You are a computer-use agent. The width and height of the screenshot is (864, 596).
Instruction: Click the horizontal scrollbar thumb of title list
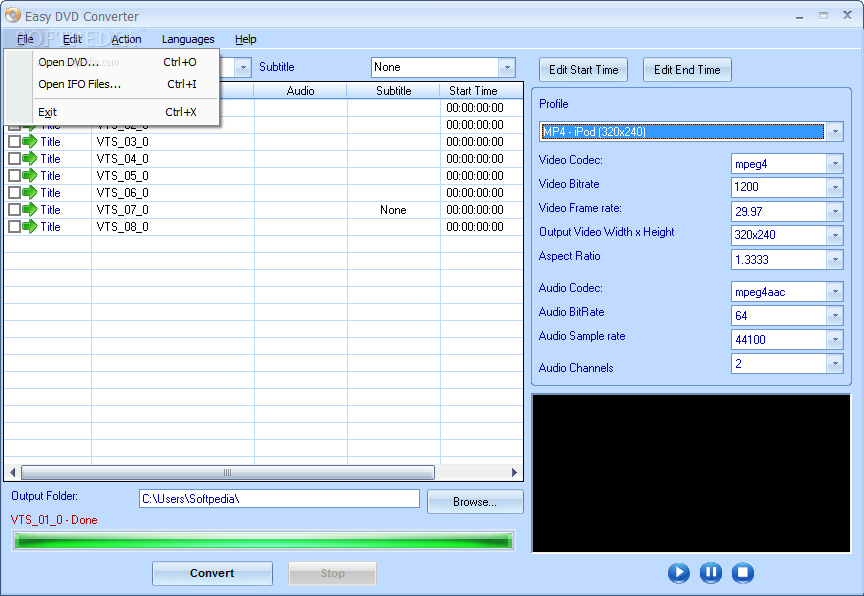tap(228, 473)
